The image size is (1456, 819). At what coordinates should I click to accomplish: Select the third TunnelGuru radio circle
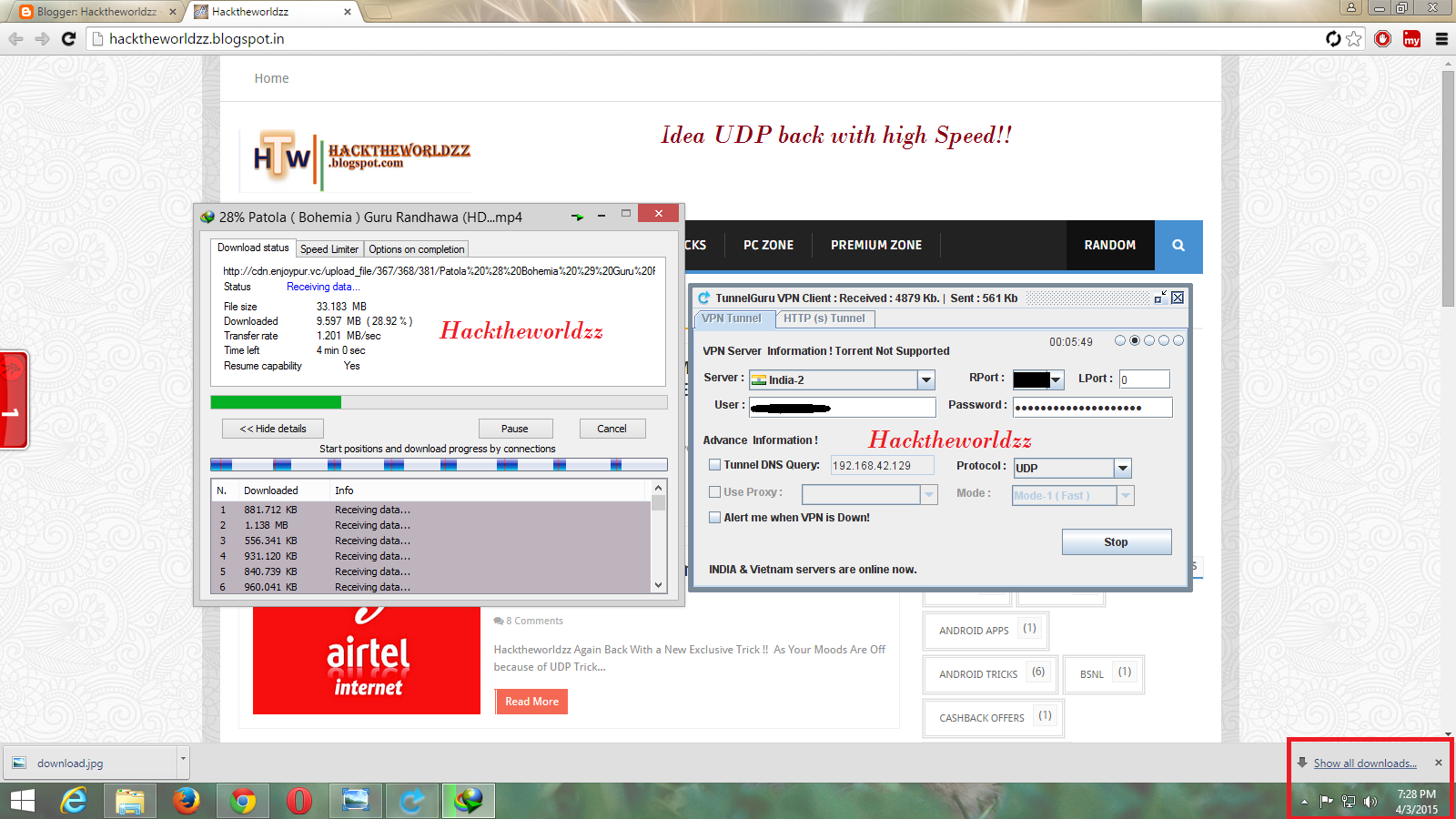1149,340
